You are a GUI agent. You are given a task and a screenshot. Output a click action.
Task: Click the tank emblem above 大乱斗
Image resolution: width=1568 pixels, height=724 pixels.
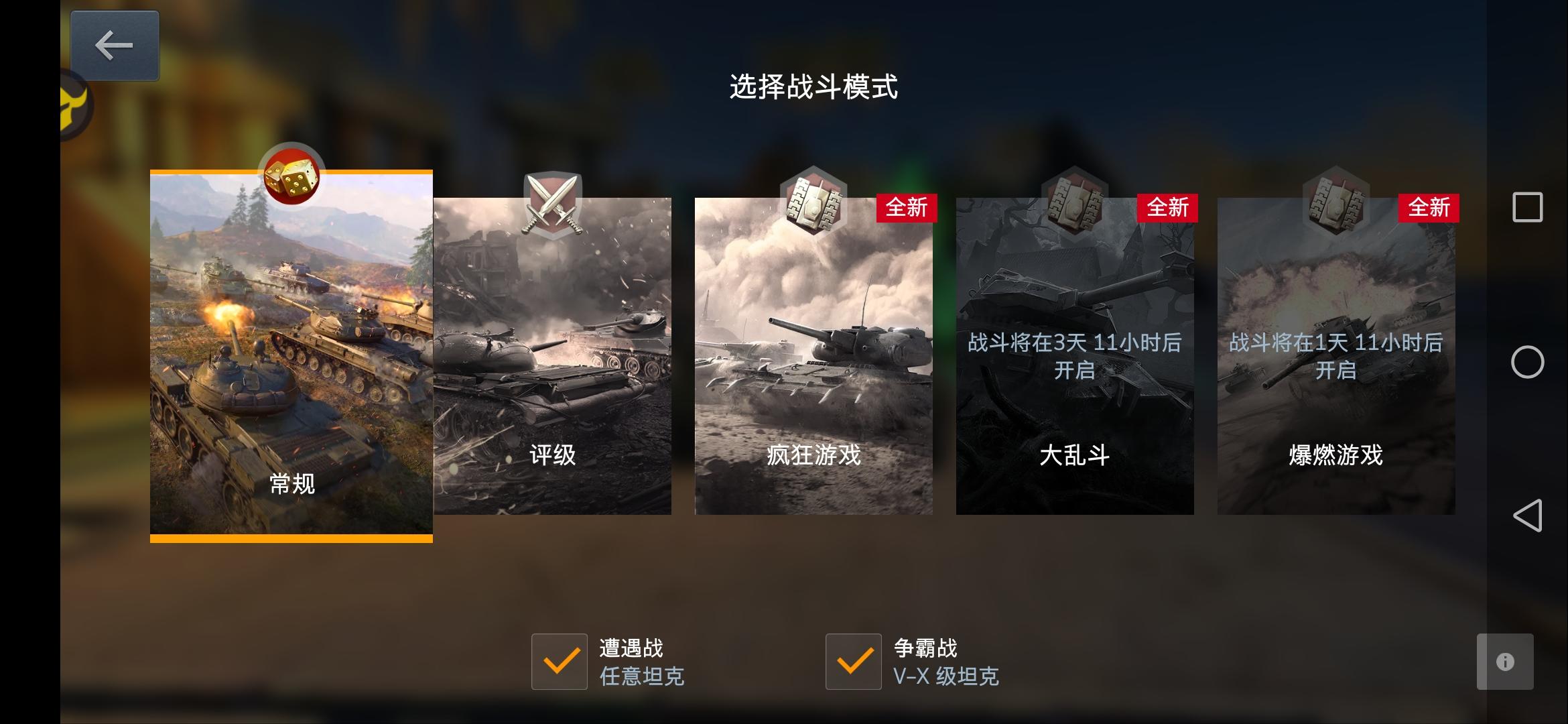[x=1074, y=200]
